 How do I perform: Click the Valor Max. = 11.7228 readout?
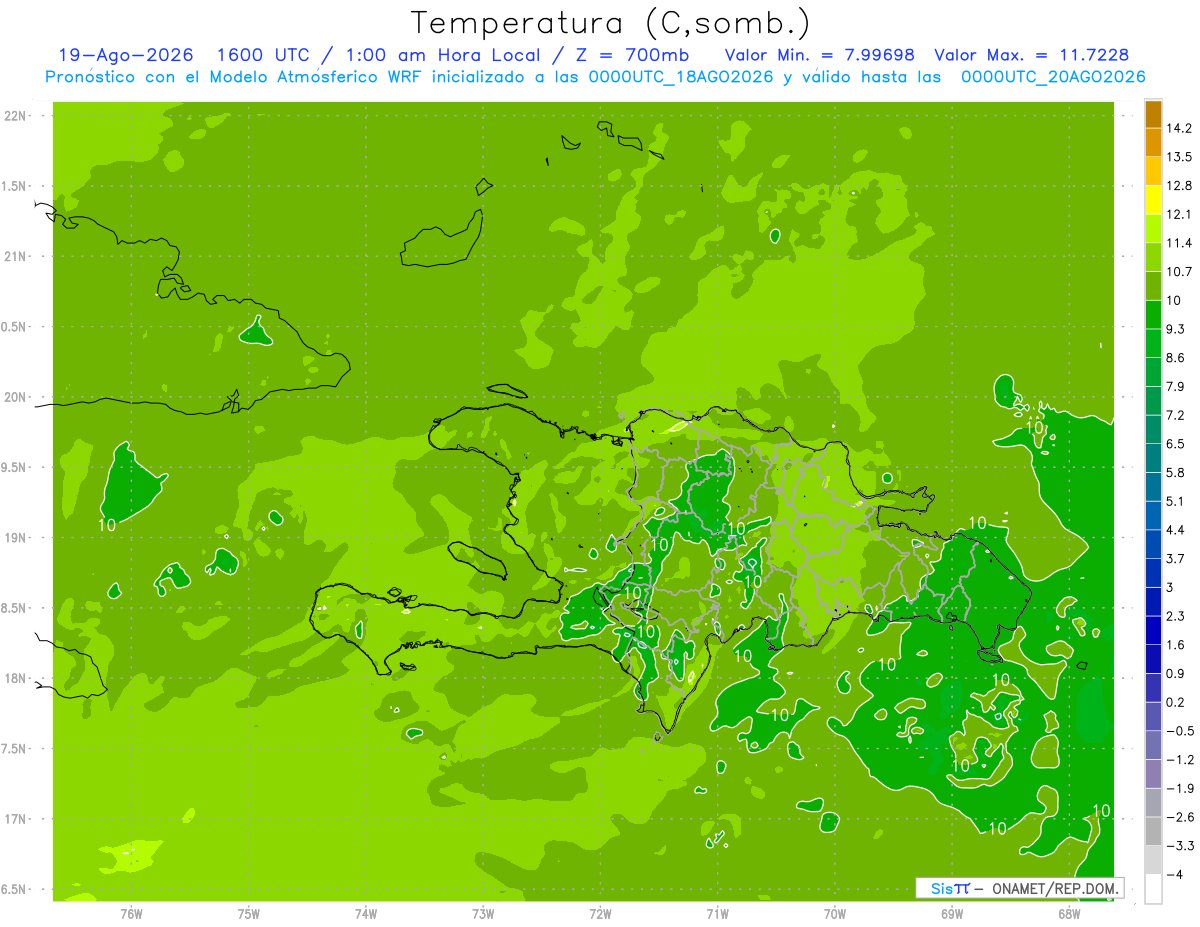click(x=1033, y=55)
